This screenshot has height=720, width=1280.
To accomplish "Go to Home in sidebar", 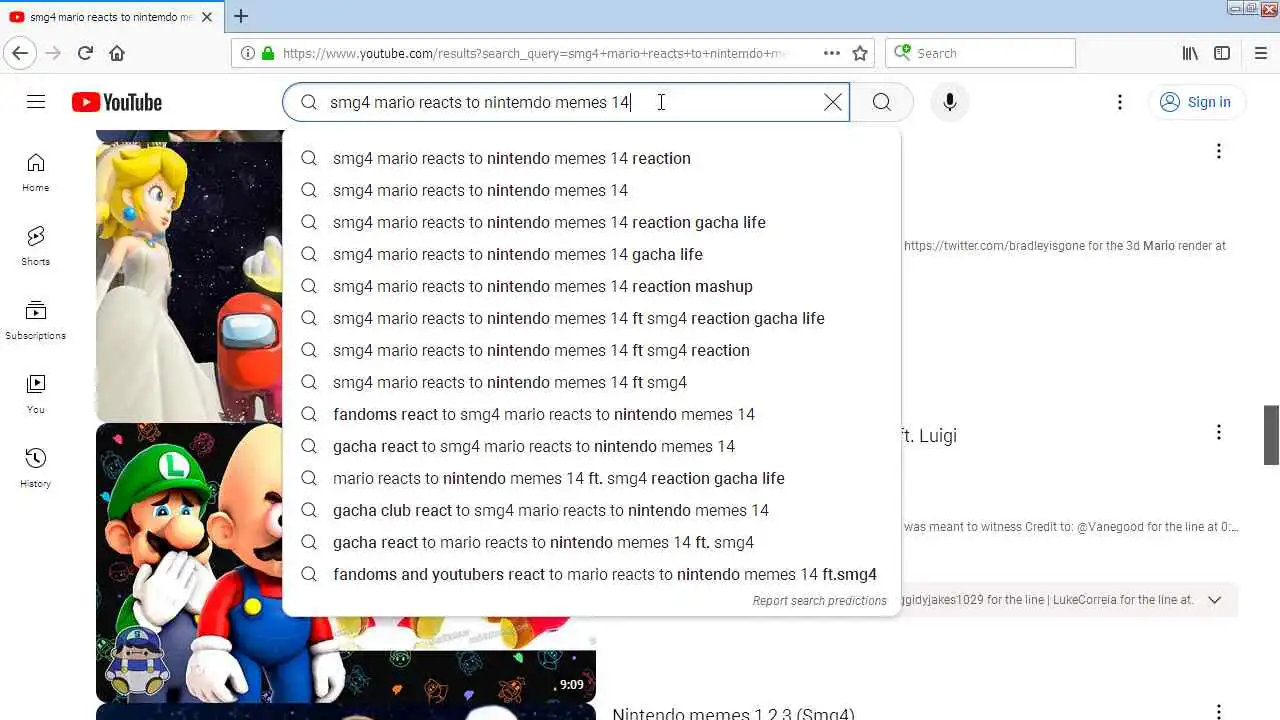I will click(x=36, y=173).
